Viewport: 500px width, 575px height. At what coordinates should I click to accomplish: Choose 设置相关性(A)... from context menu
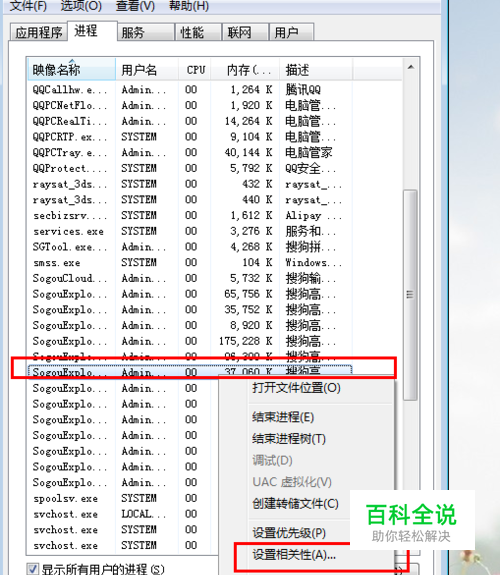pos(294,554)
